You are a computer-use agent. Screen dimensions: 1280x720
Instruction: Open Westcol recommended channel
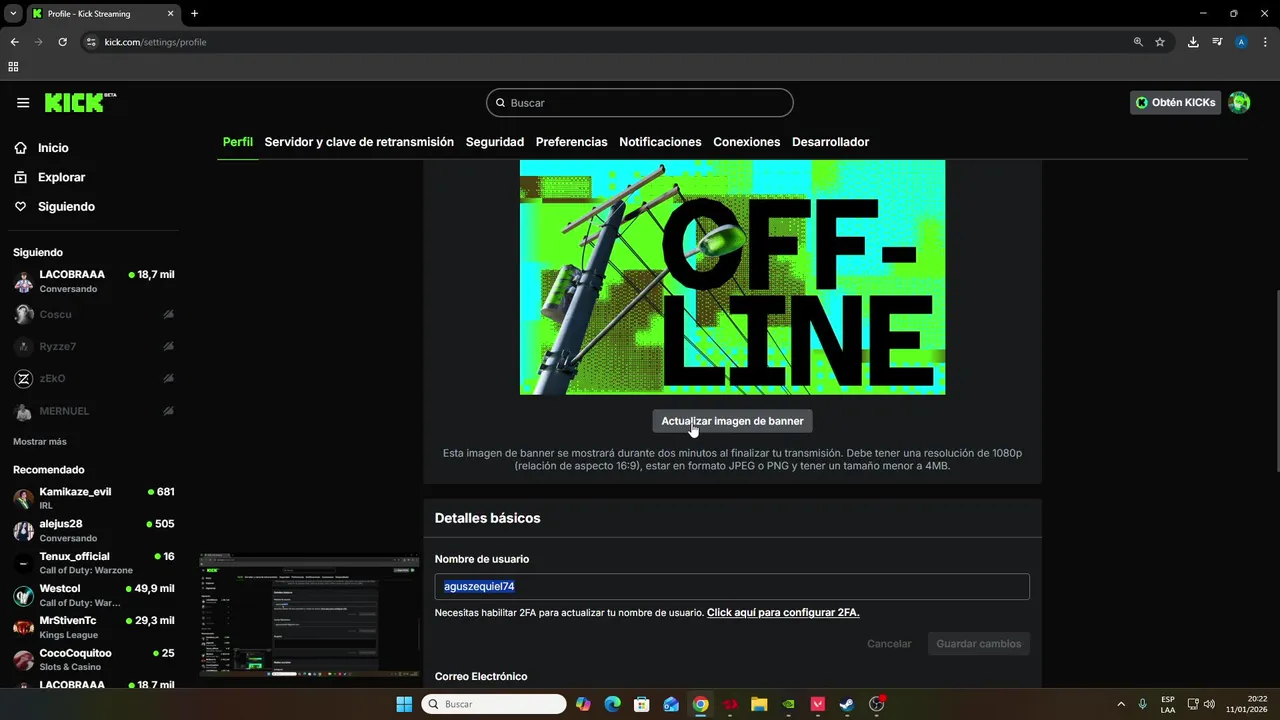pos(94,595)
